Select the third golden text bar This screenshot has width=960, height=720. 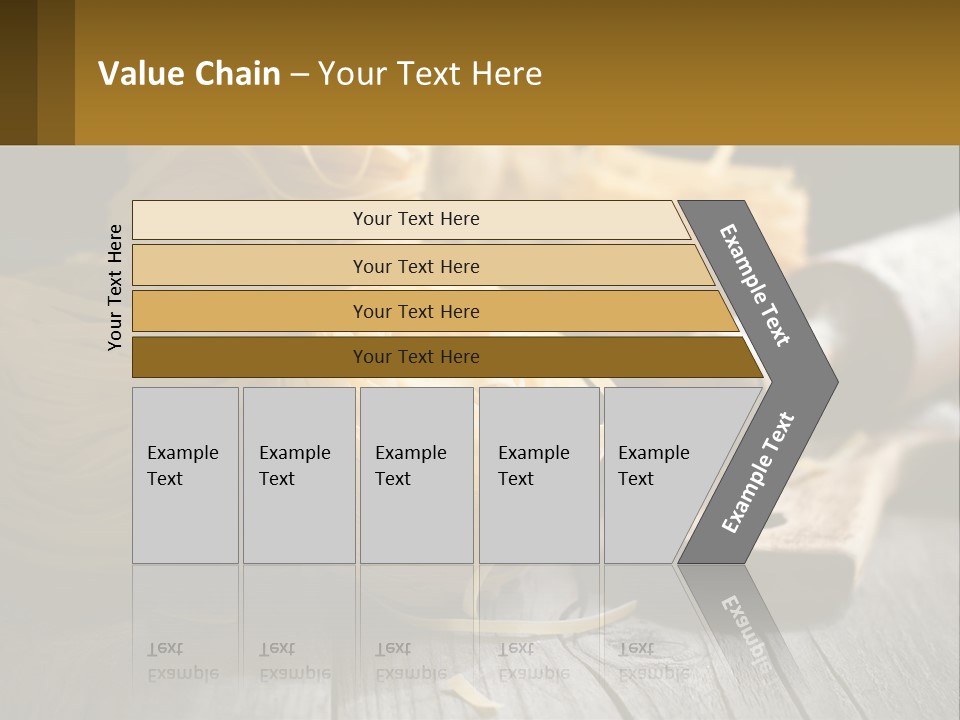coord(415,312)
